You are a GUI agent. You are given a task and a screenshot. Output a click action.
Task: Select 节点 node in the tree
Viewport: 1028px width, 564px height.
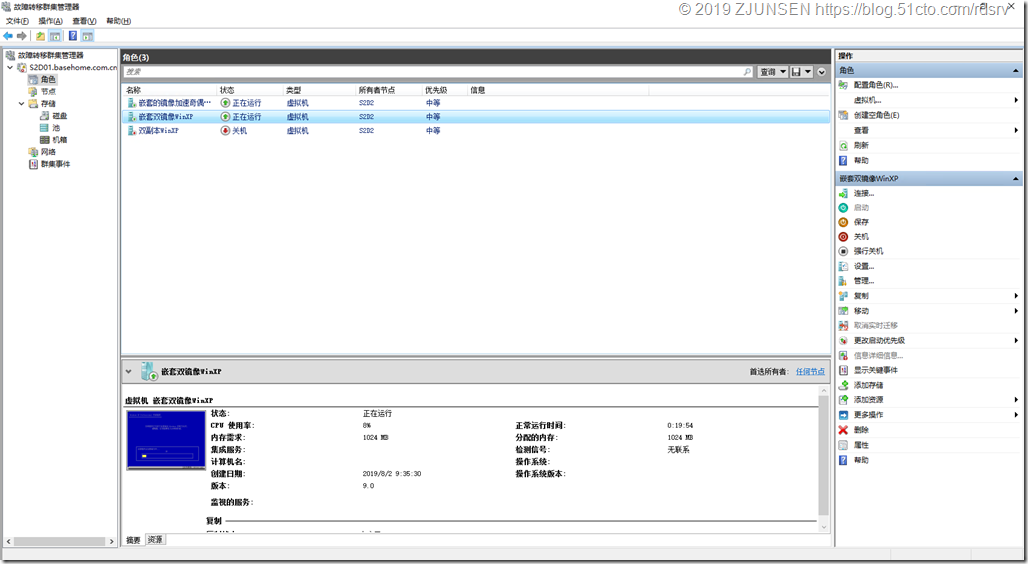(49, 92)
